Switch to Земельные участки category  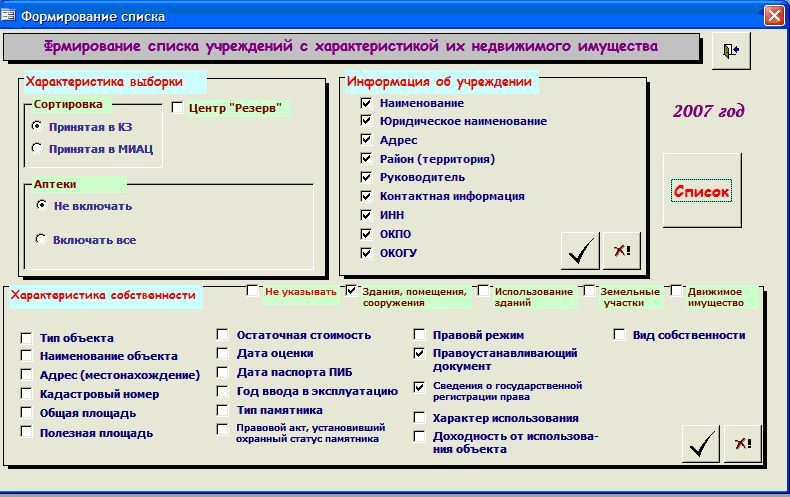pyautogui.click(x=590, y=292)
